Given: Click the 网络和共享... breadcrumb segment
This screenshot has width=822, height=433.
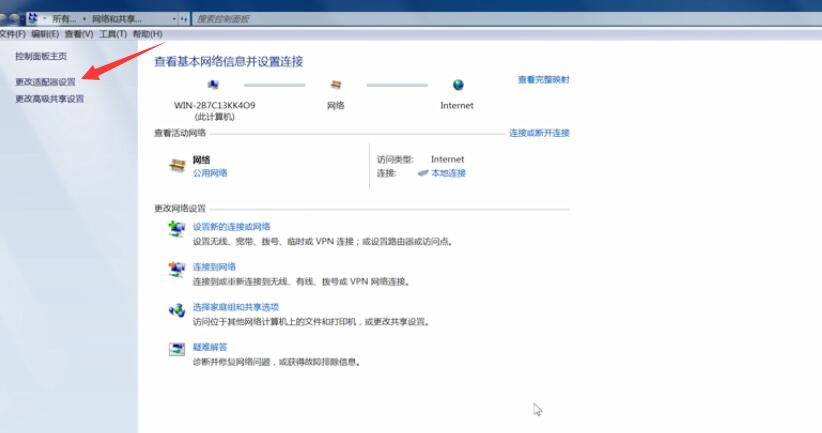Looking at the screenshot, I should 116,19.
